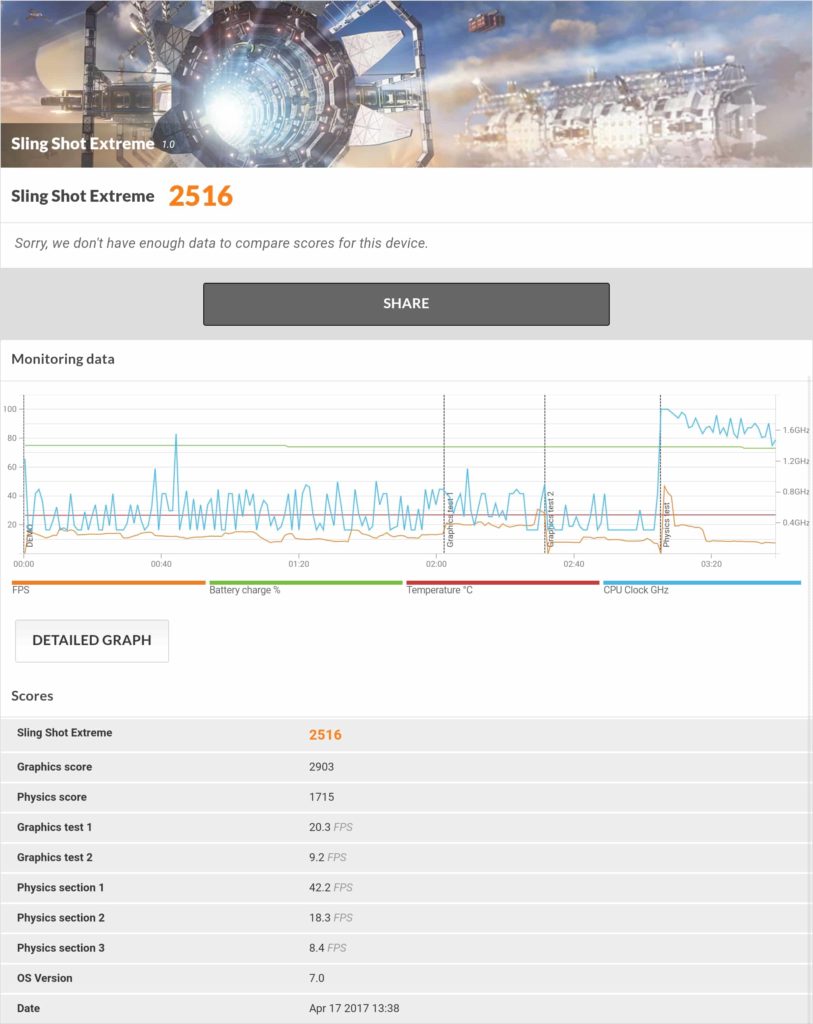The width and height of the screenshot is (813, 1024).
Task: Click the Graphics test 1 FPS row
Action: [x=406, y=827]
